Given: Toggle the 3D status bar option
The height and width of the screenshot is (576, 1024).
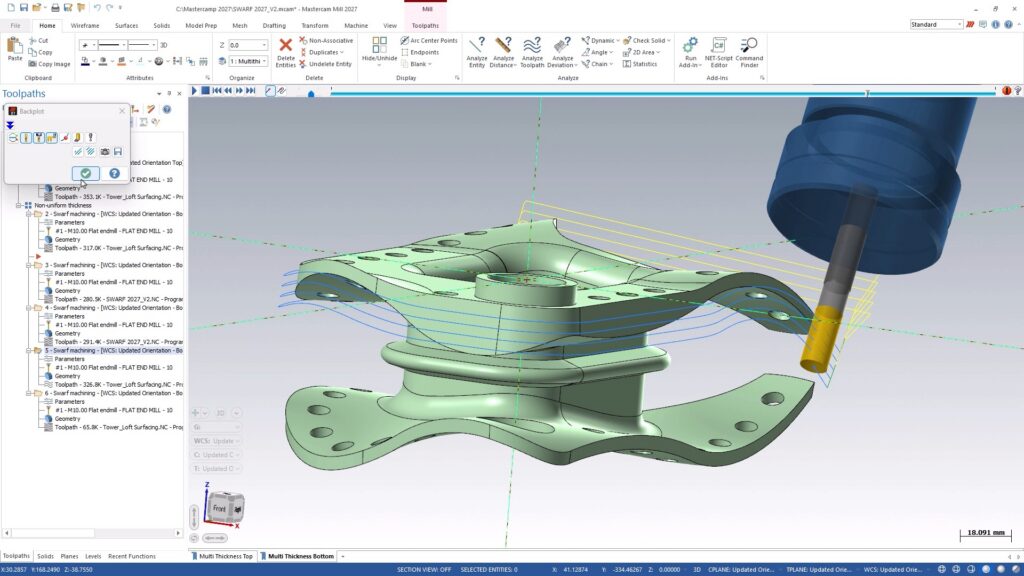Looking at the screenshot, I should coord(697,569).
